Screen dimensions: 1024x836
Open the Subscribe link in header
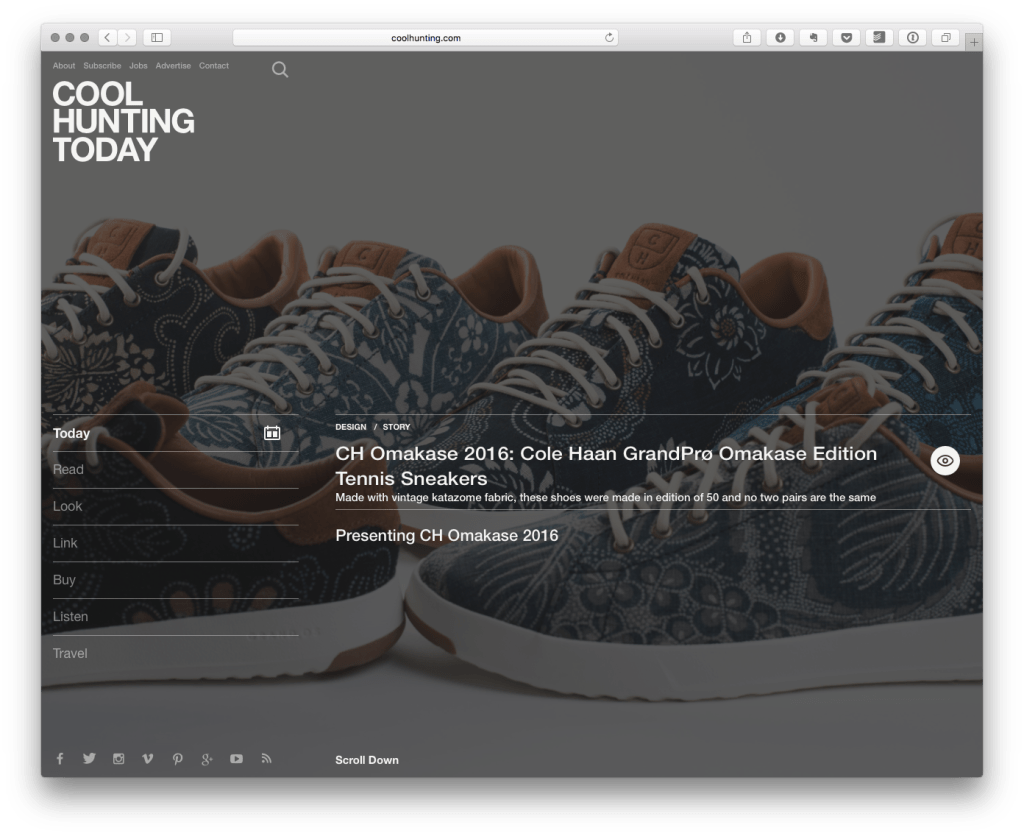pyautogui.click(x=102, y=66)
